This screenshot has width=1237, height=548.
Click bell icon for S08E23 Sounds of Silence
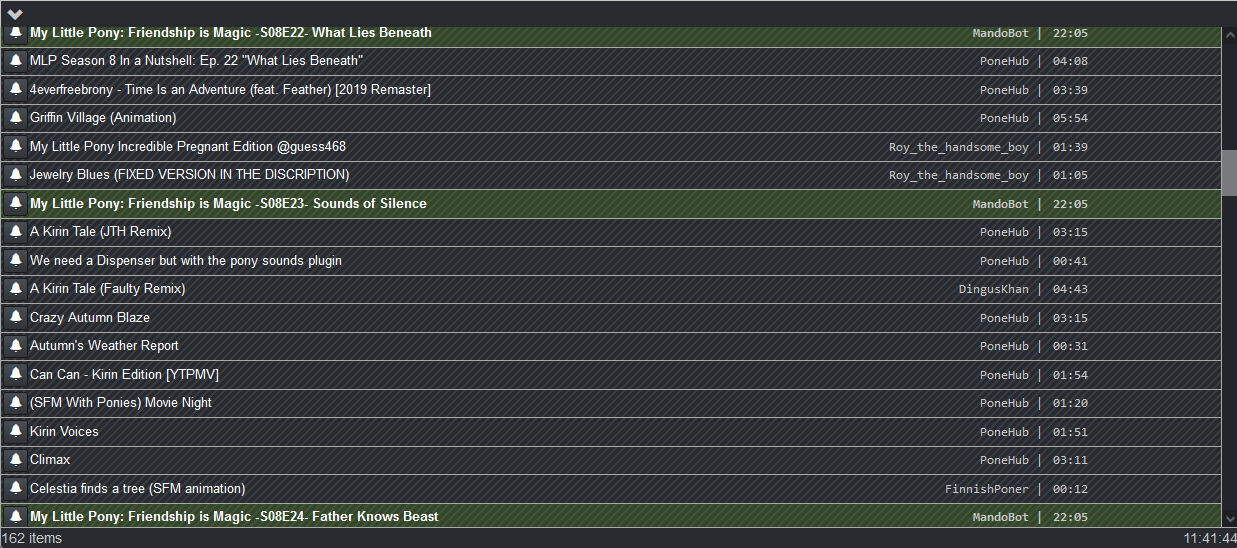(16, 203)
